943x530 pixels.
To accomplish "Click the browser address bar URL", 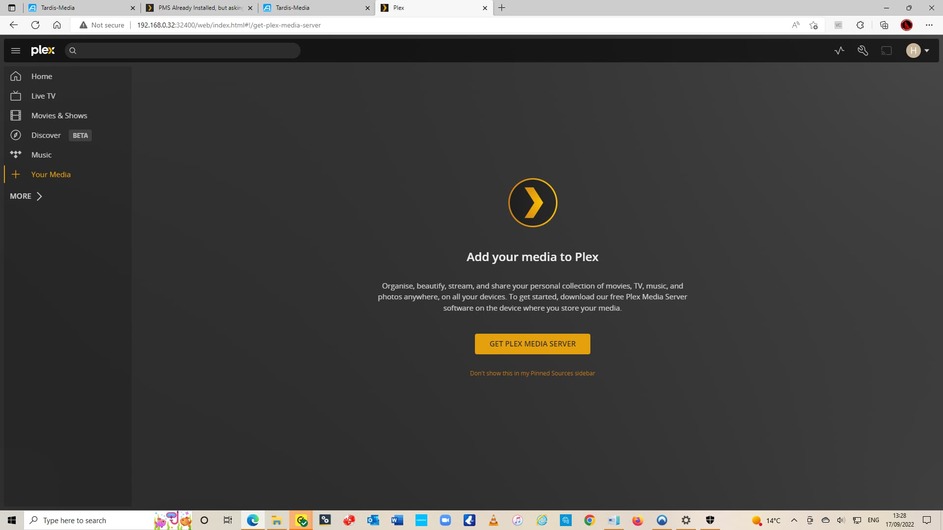I will click(x=229, y=25).
